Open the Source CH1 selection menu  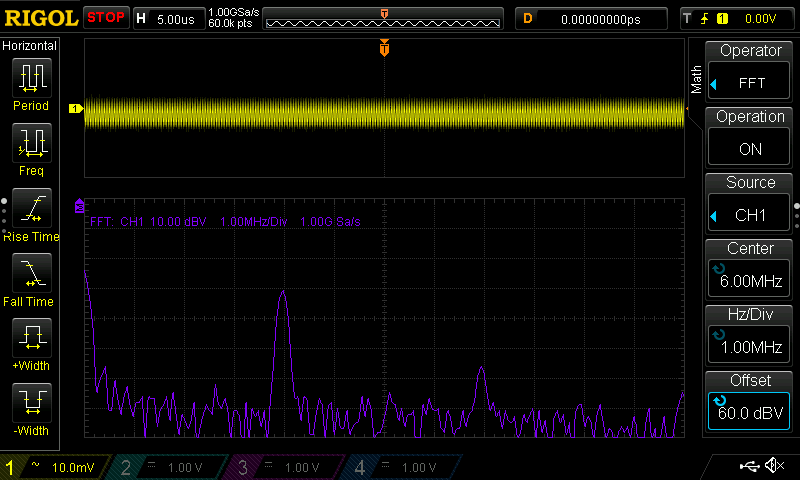[x=750, y=204]
